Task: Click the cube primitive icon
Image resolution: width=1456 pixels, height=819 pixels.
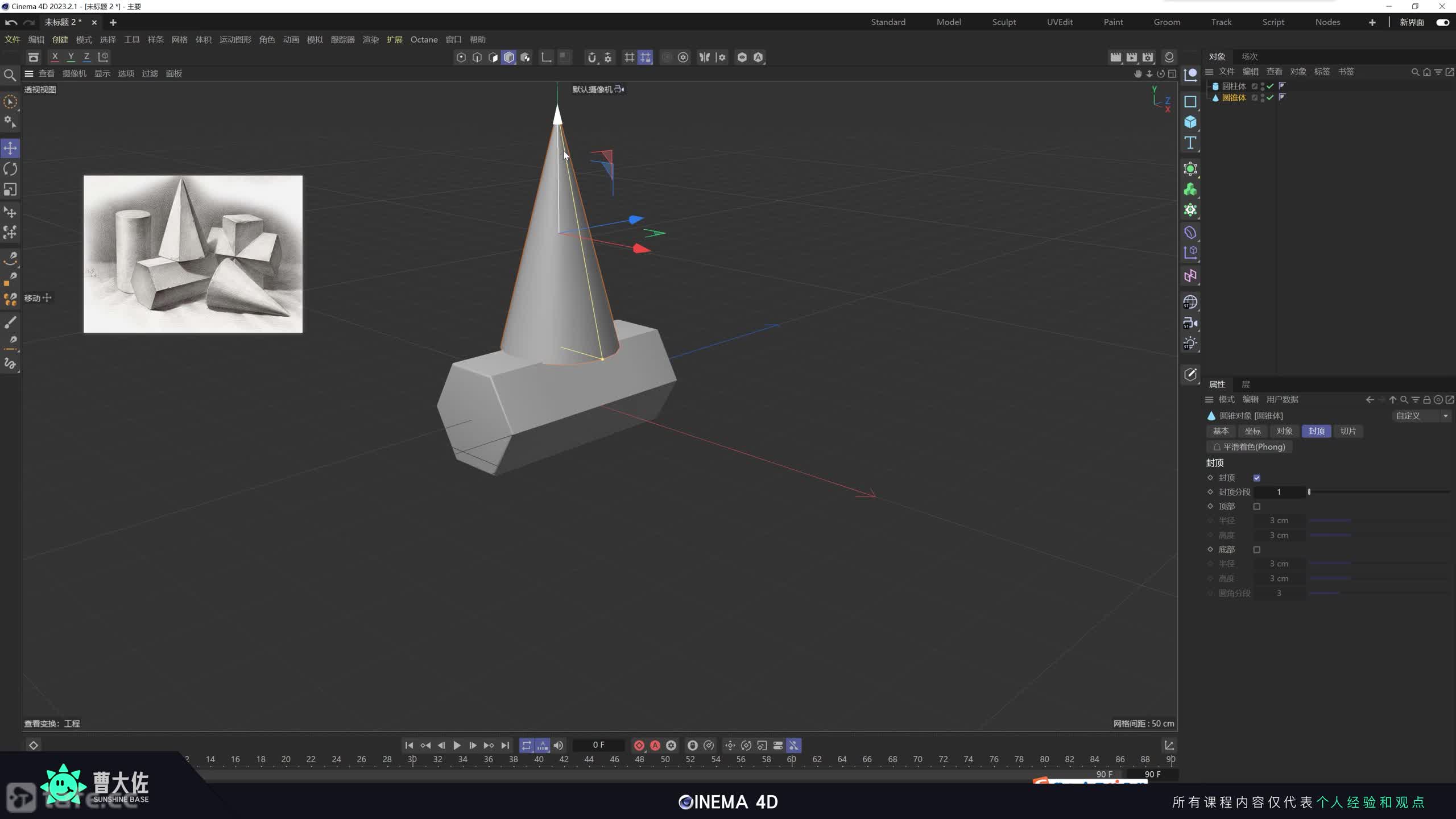Action: point(1190,122)
